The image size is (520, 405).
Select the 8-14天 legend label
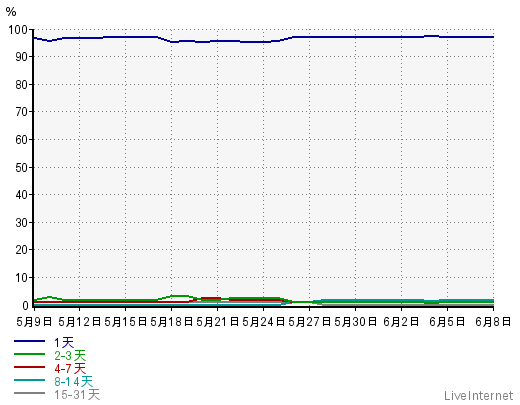73,382
